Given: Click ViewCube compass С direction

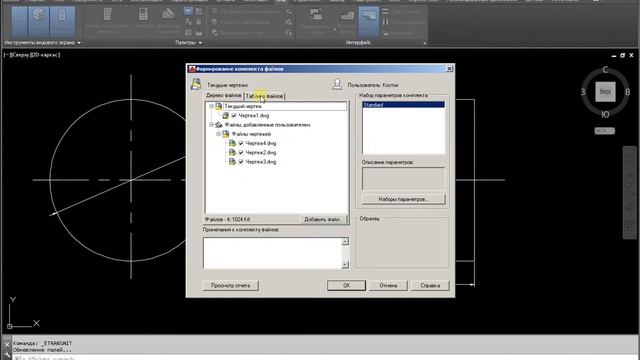Looking at the screenshot, I should (605, 70).
